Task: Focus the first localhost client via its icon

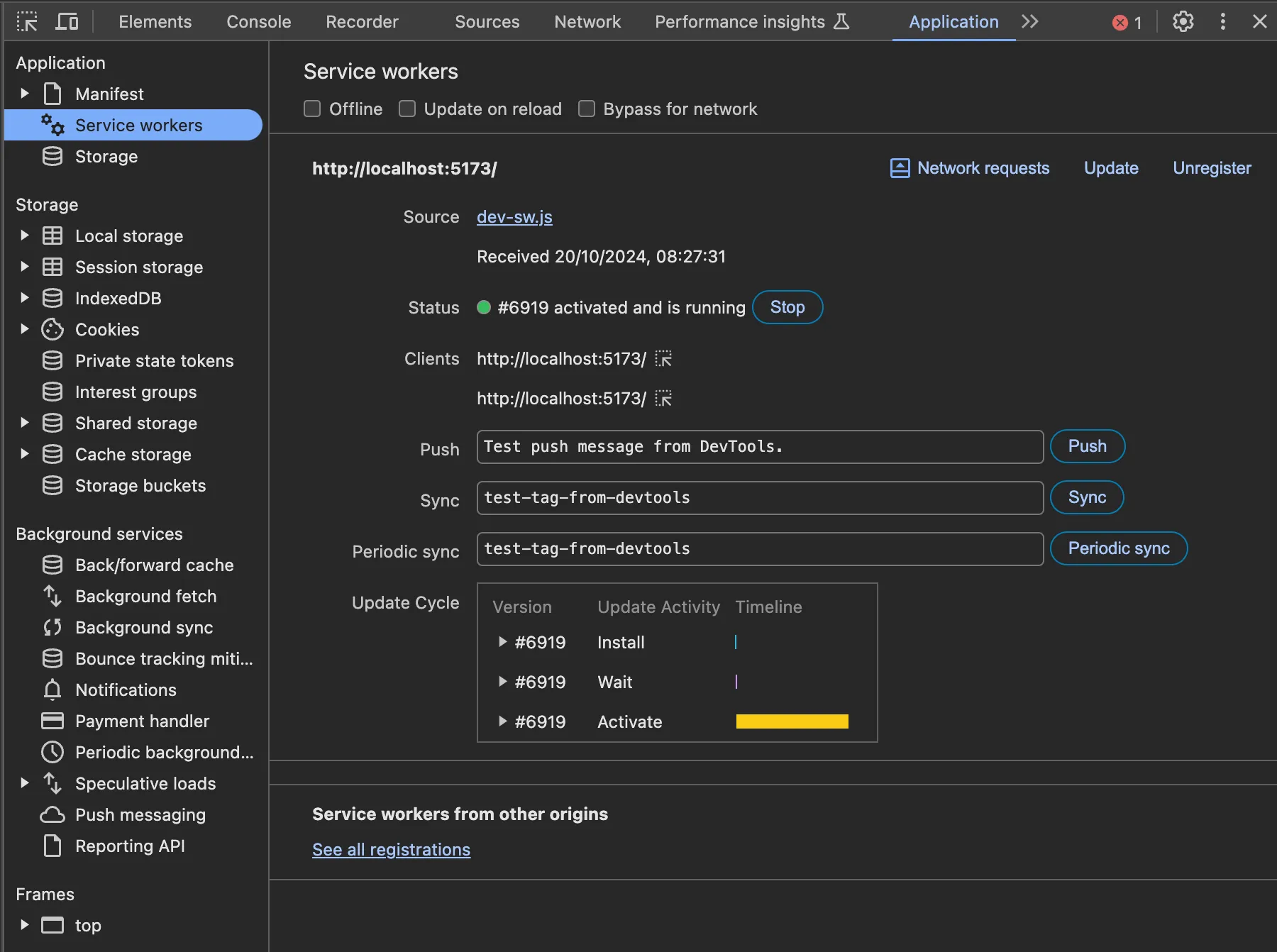Action: point(663,359)
